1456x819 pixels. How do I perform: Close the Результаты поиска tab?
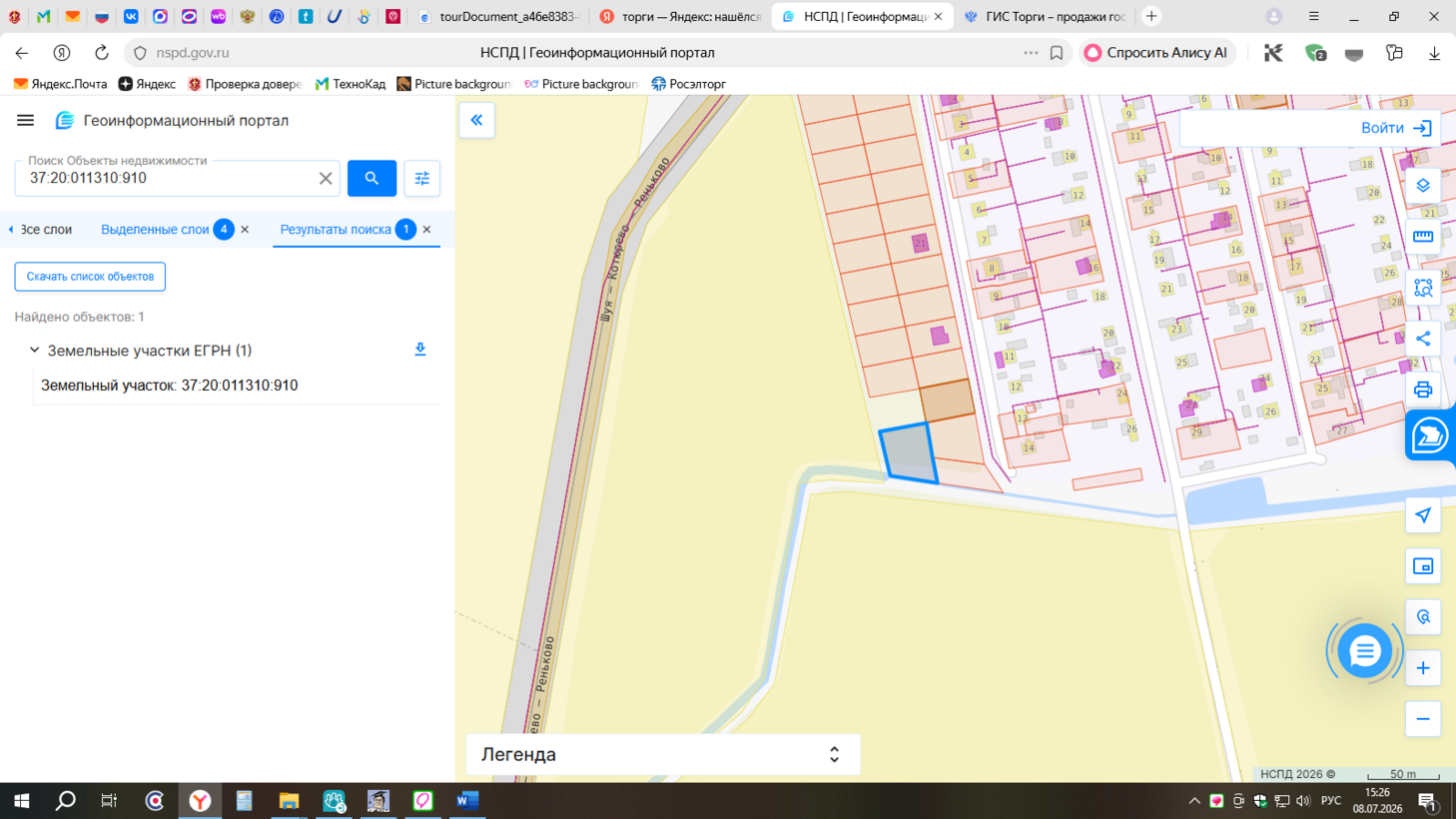(426, 230)
